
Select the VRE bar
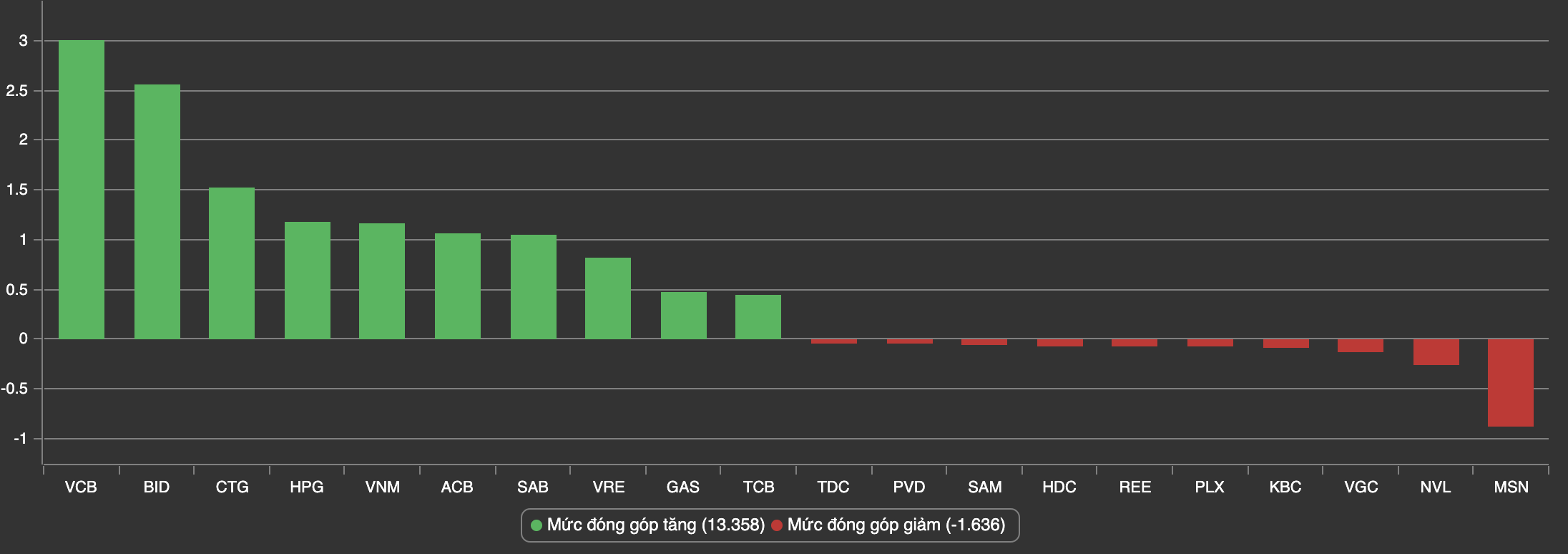(x=608, y=298)
